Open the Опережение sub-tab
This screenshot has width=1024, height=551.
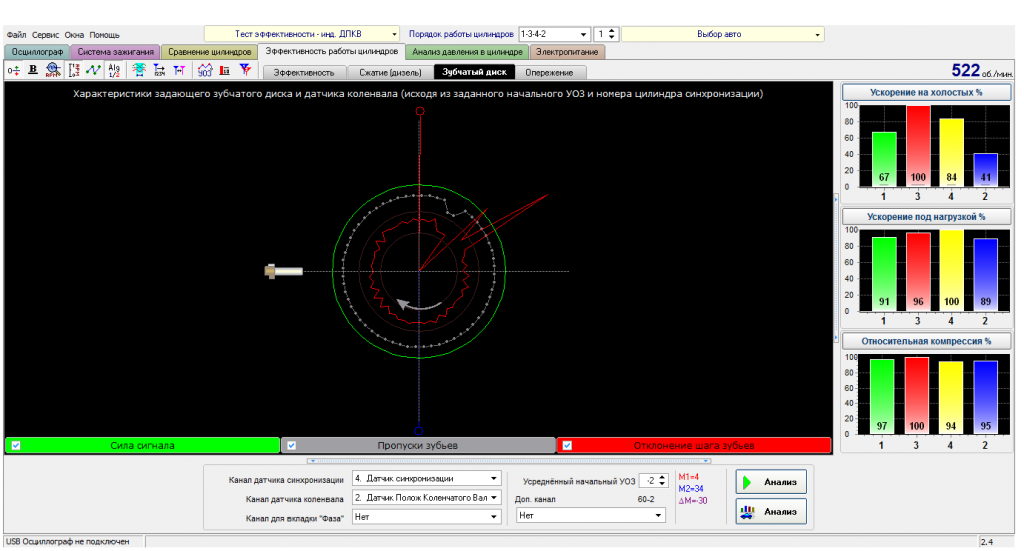549,72
